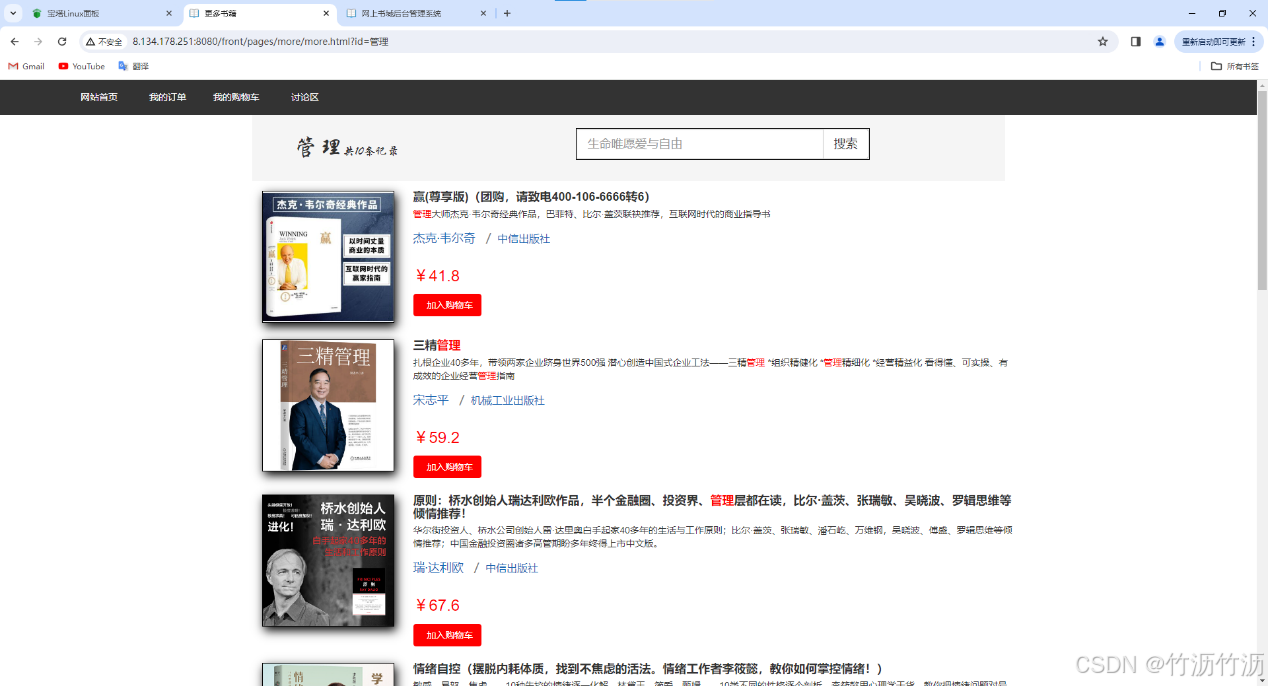The width and height of the screenshot is (1268, 686).
Task: Click 中信出版社 under the 原则 book
Action: [512, 568]
